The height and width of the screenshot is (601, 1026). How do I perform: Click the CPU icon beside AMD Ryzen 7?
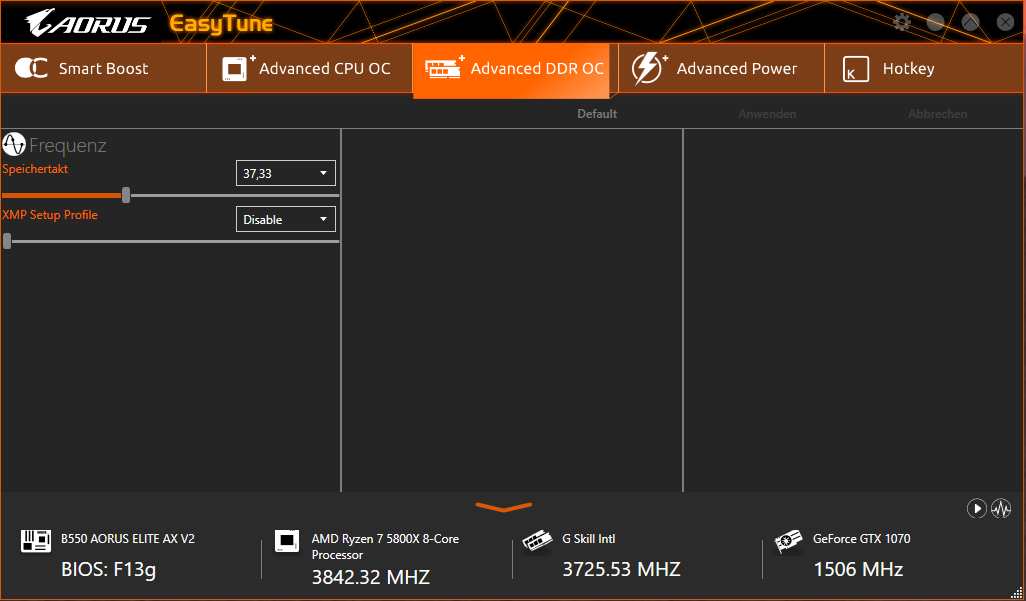[x=287, y=541]
